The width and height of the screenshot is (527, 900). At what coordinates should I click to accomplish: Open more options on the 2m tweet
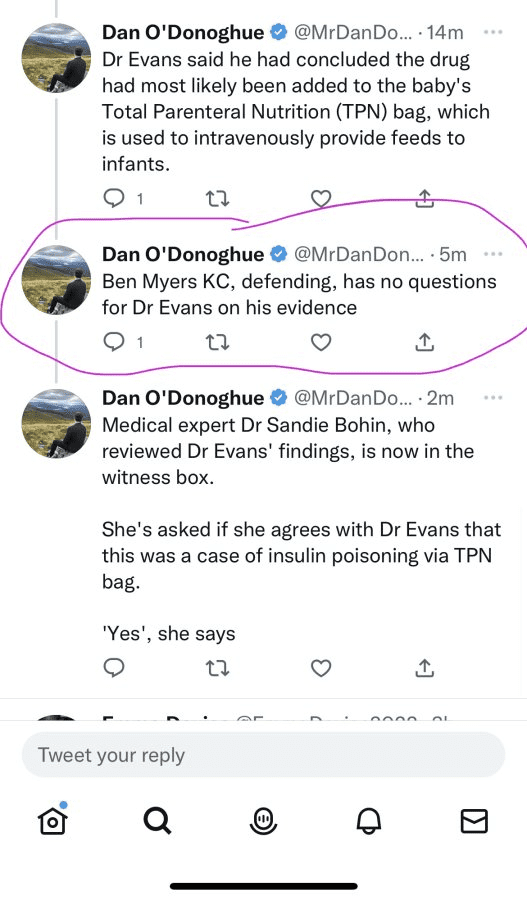point(493,397)
